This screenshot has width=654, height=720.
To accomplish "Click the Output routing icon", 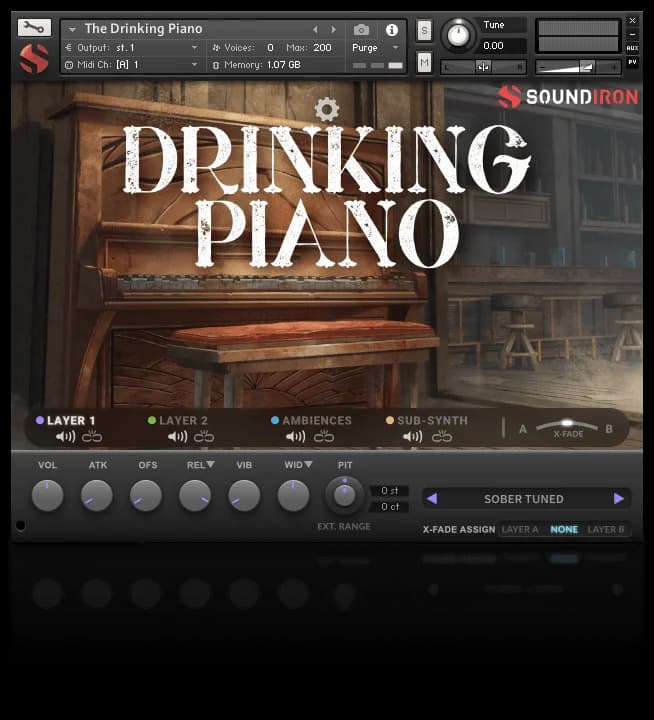I will [x=68, y=47].
